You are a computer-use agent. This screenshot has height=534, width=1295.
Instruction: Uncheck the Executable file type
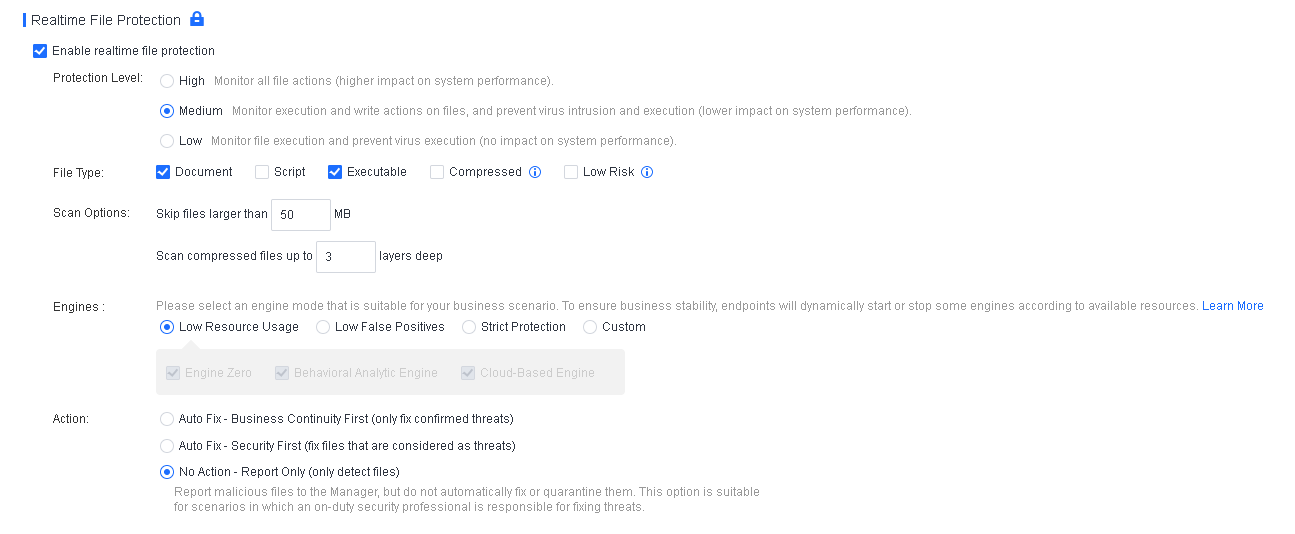tap(335, 172)
